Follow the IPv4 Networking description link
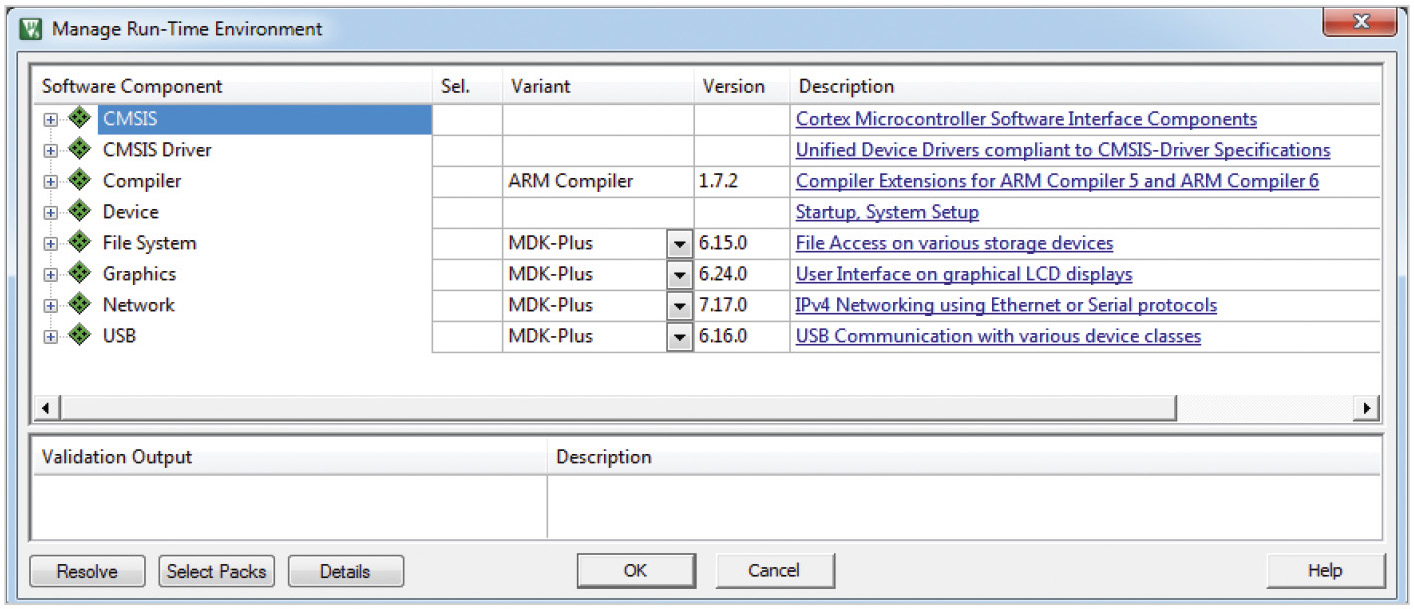 click(x=1006, y=305)
